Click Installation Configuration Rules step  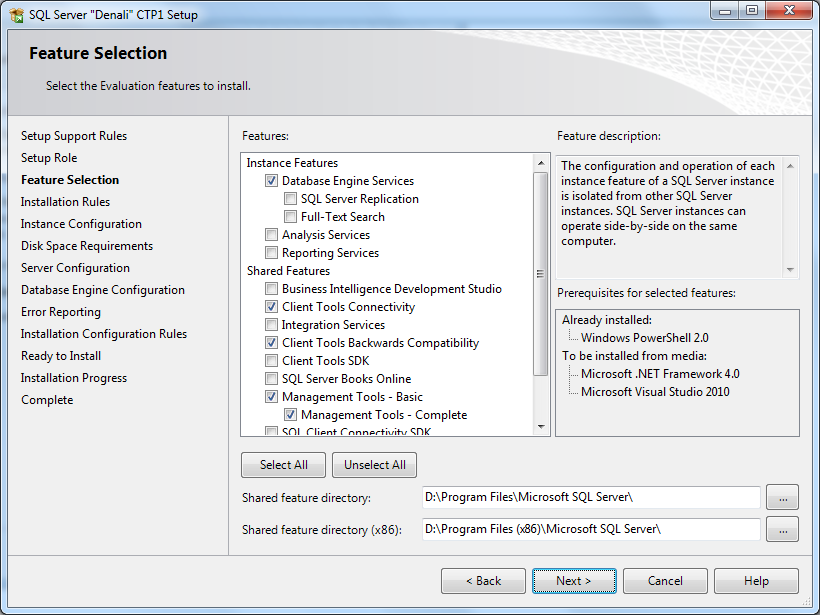(x=104, y=334)
